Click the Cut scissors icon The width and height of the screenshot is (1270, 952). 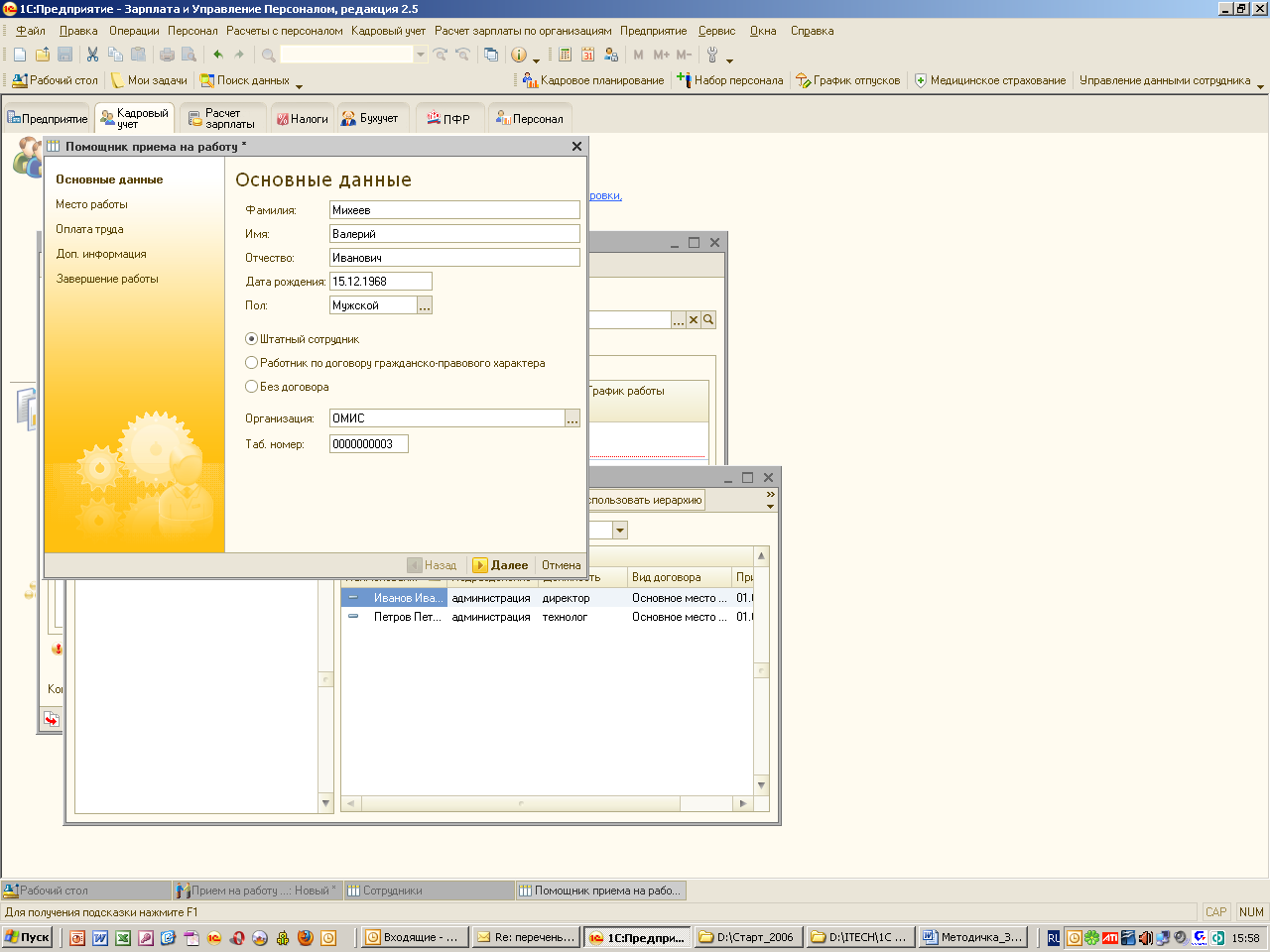[x=93, y=55]
